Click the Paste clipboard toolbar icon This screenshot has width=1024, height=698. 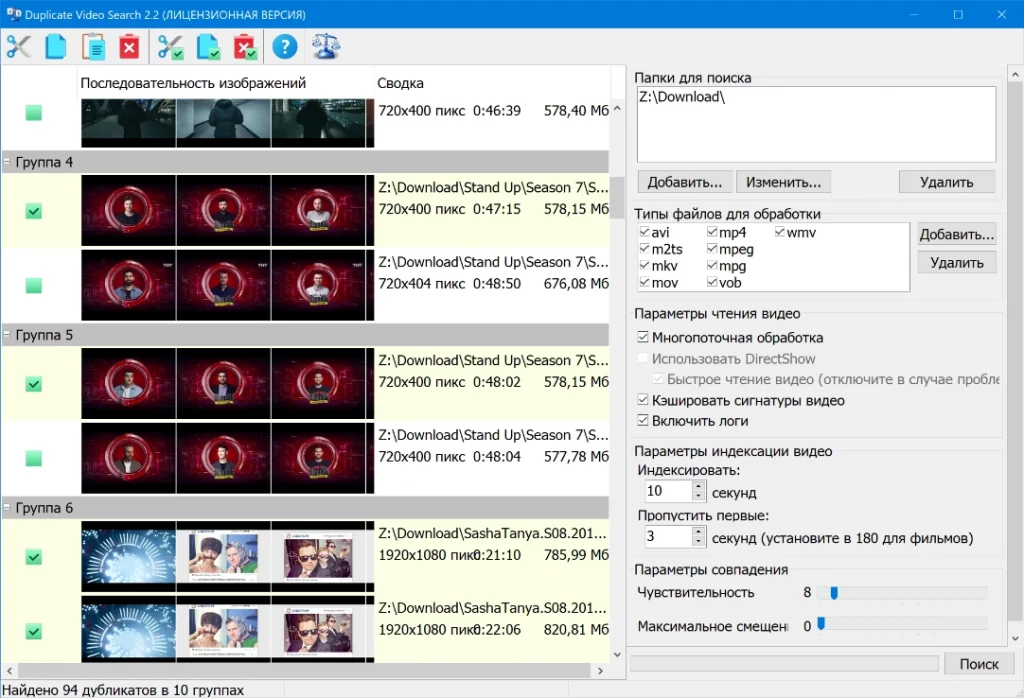coord(93,47)
